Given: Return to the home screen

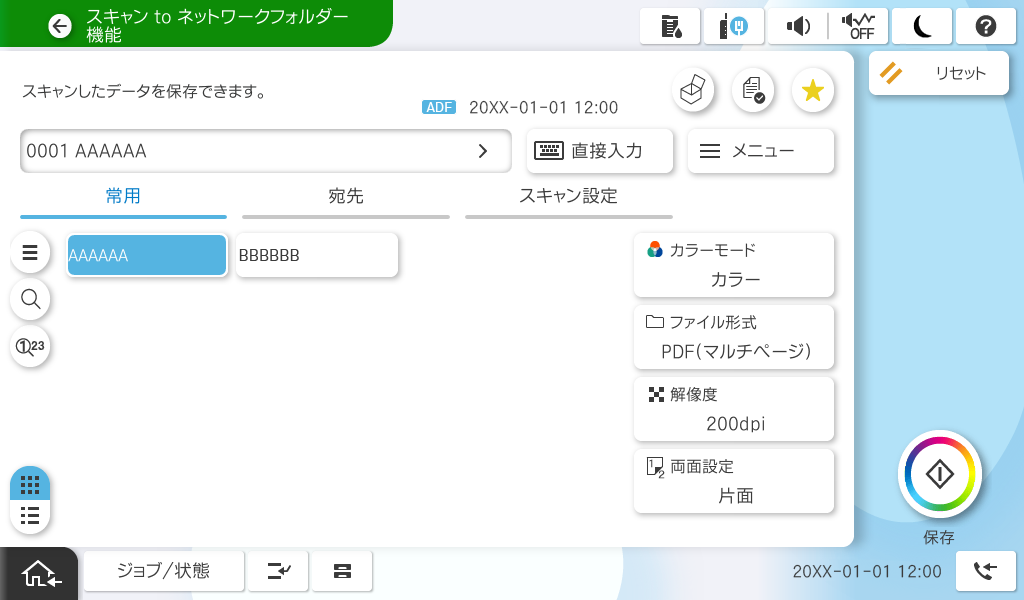Looking at the screenshot, I should [x=38, y=573].
